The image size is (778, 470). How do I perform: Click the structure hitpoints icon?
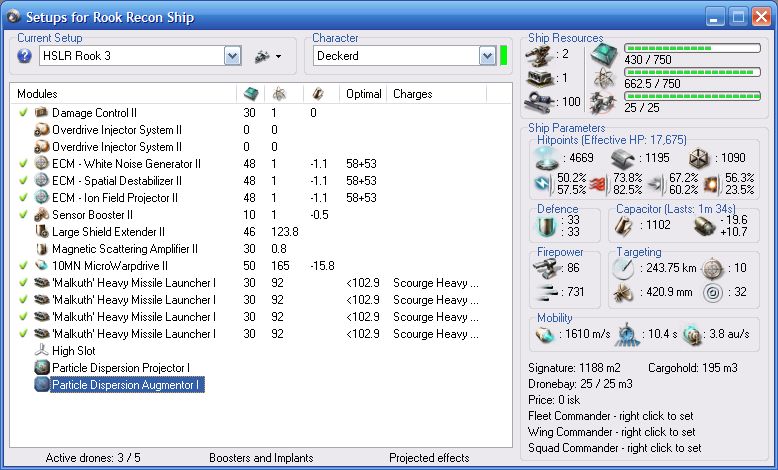[700, 158]
